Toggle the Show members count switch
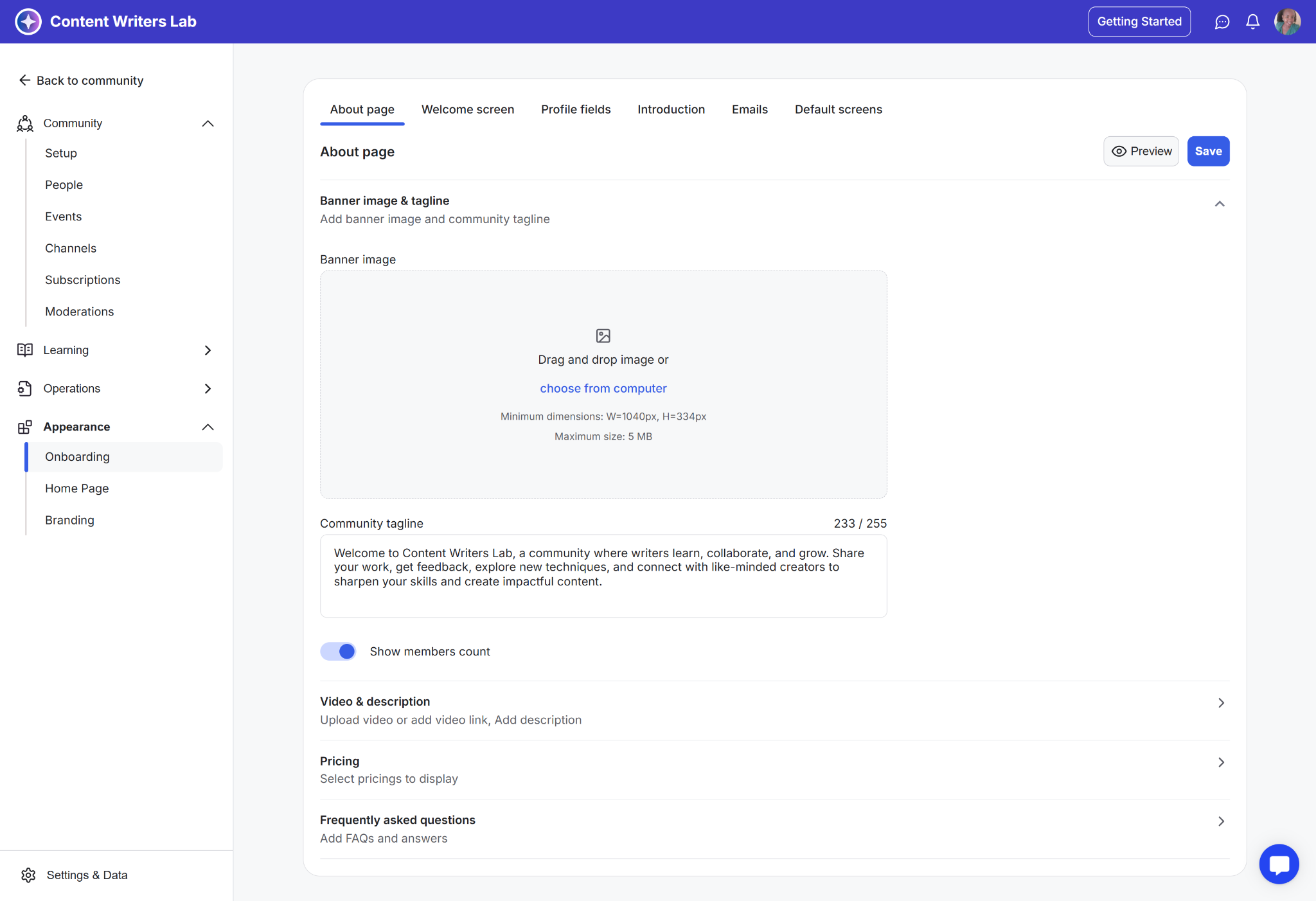The height and width of the screenshot is (901, 1316). click(339, 651)
